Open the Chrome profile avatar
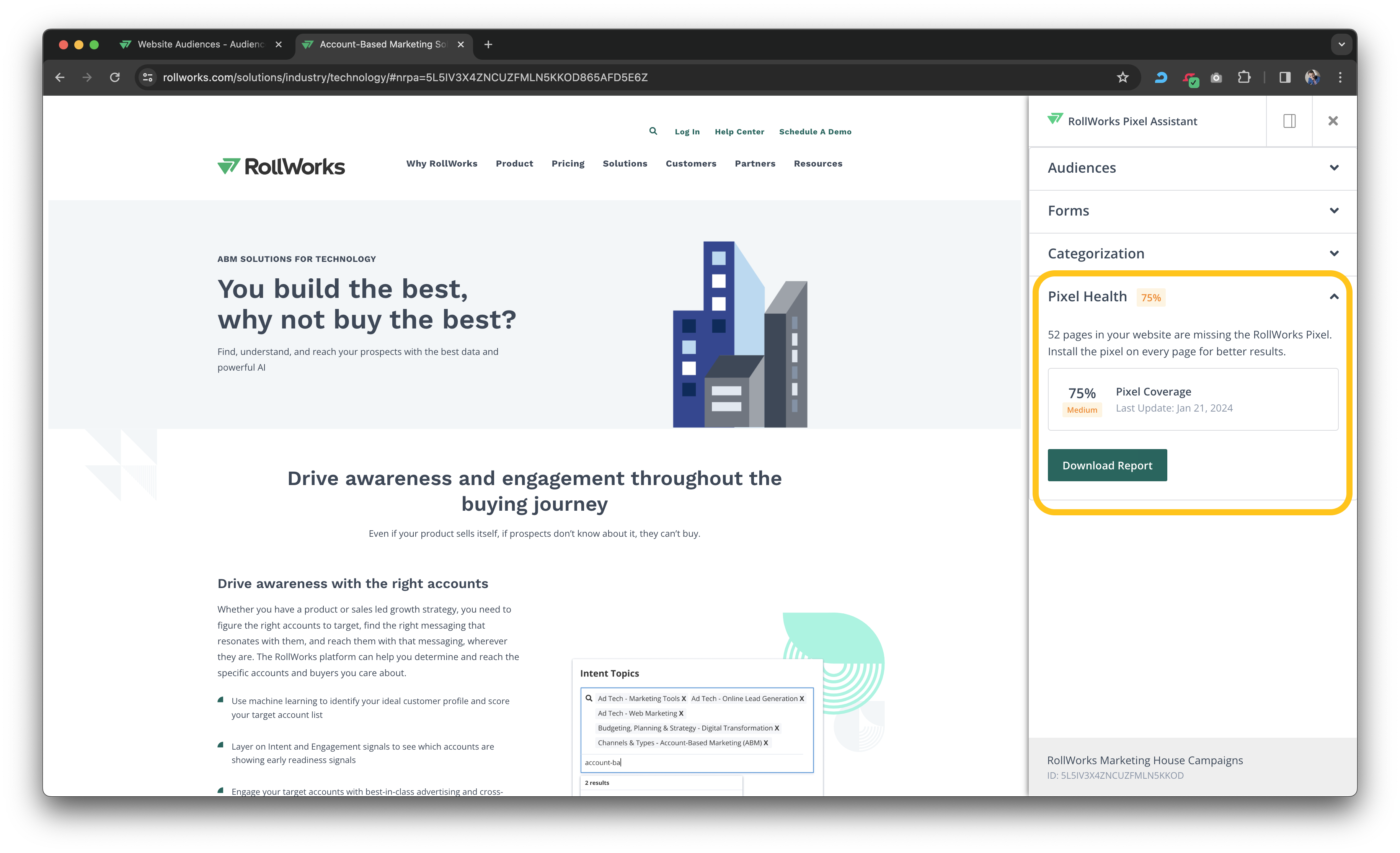This screenshot has width=1400, height=853. [x=1312, y=77]
